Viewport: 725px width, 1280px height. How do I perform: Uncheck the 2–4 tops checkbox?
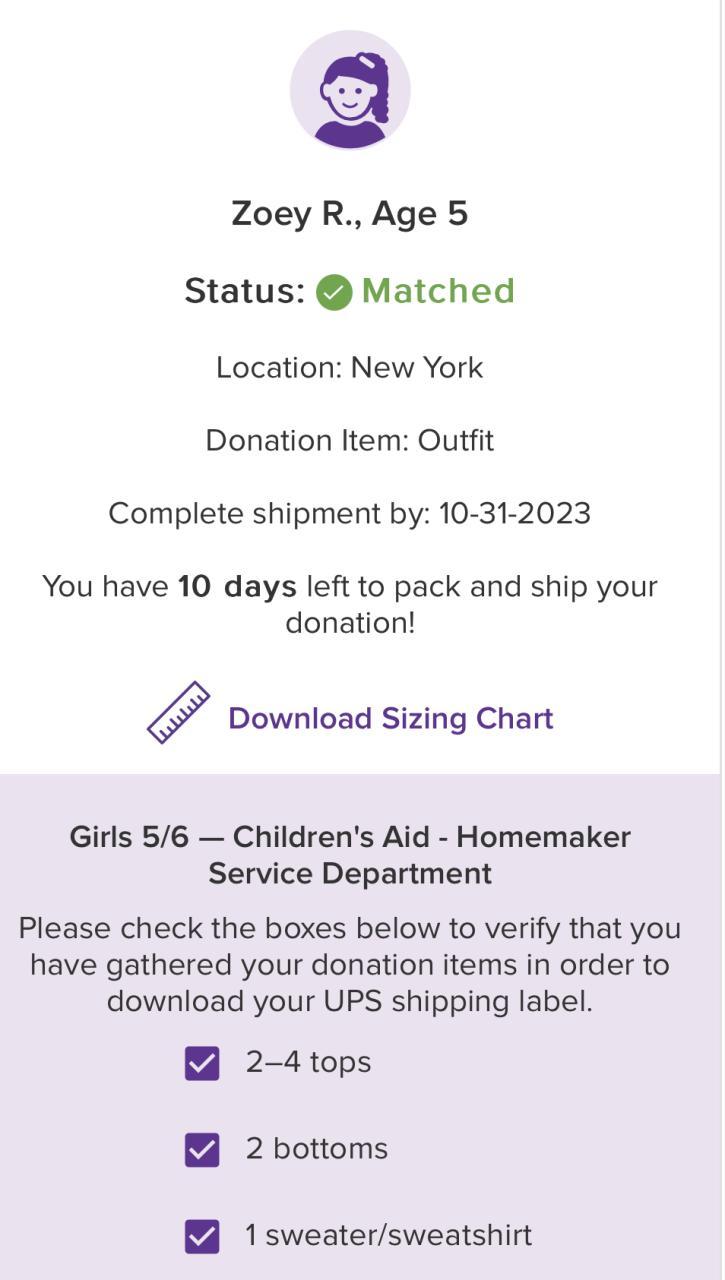202,1063
